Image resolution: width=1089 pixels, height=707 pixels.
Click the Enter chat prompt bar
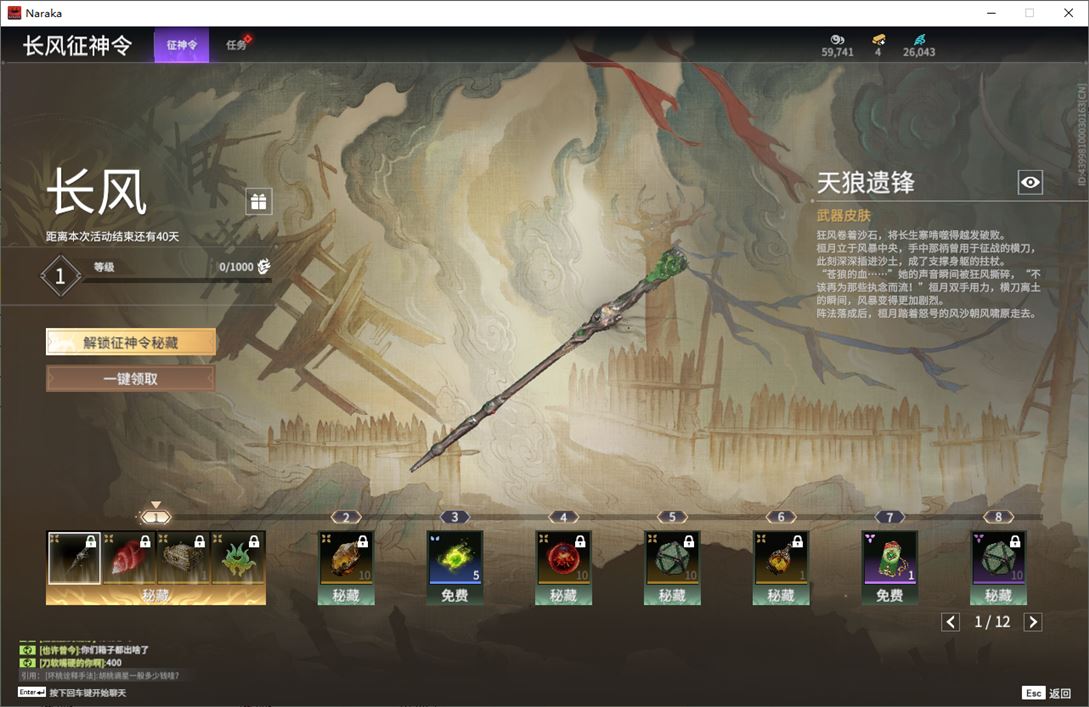(72, 692)
